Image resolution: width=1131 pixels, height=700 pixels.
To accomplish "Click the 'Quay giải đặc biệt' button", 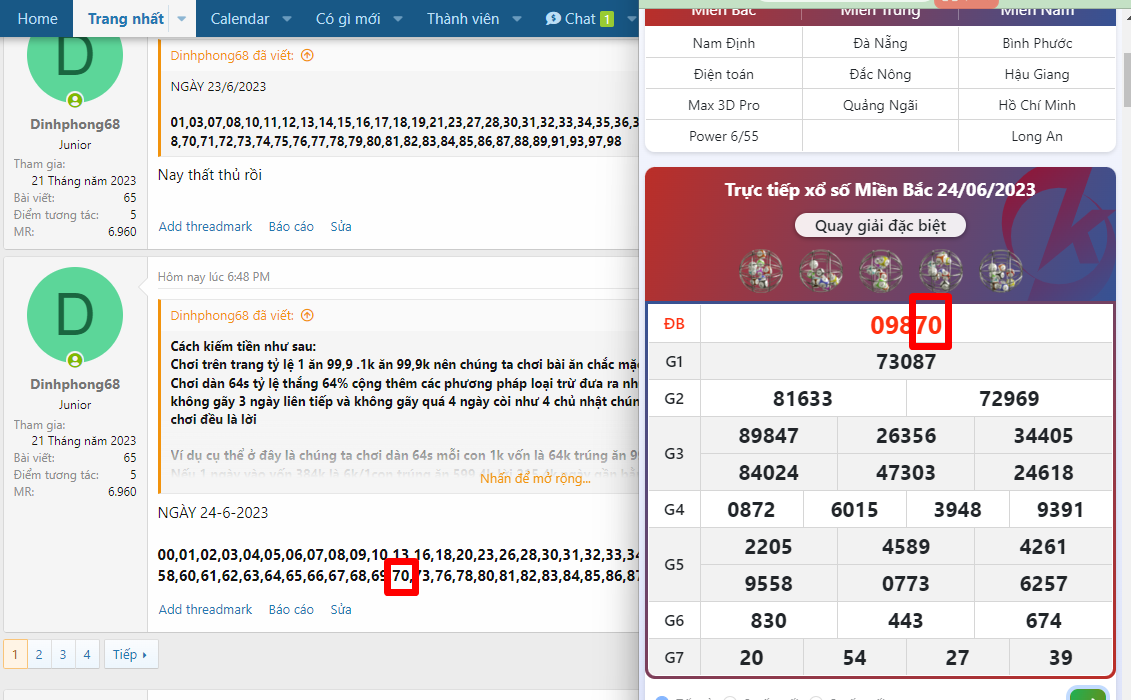I will coord(880,226).
